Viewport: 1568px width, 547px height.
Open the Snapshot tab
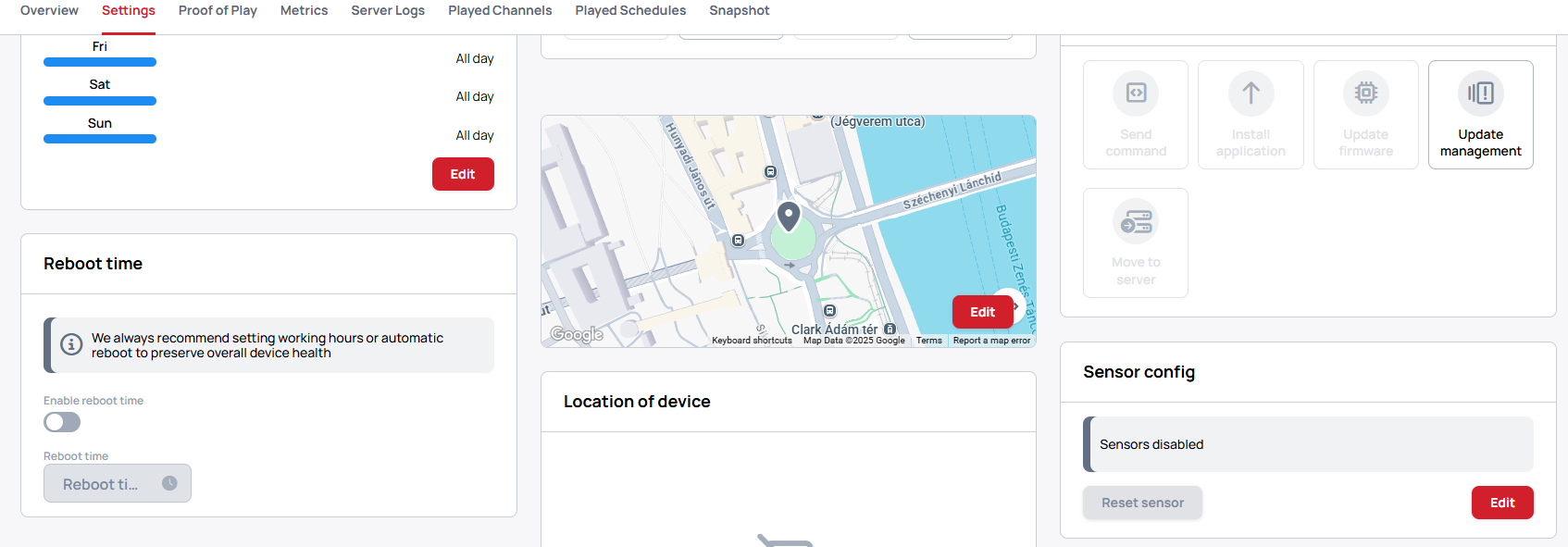pyautogui.click(x=740, y=10)
